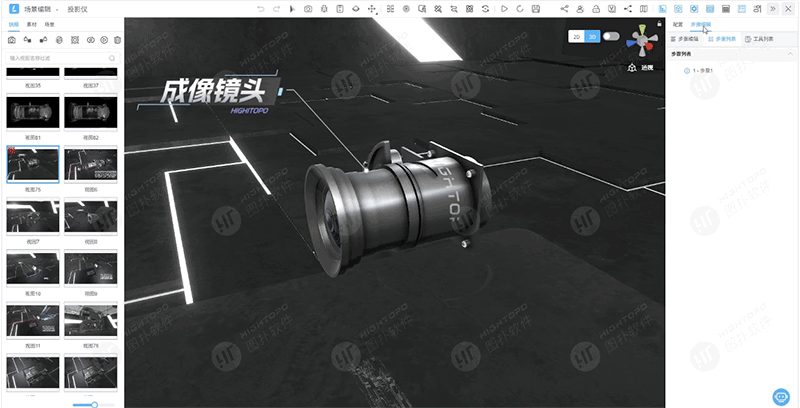Undo the last scene edit

point(261,9)
